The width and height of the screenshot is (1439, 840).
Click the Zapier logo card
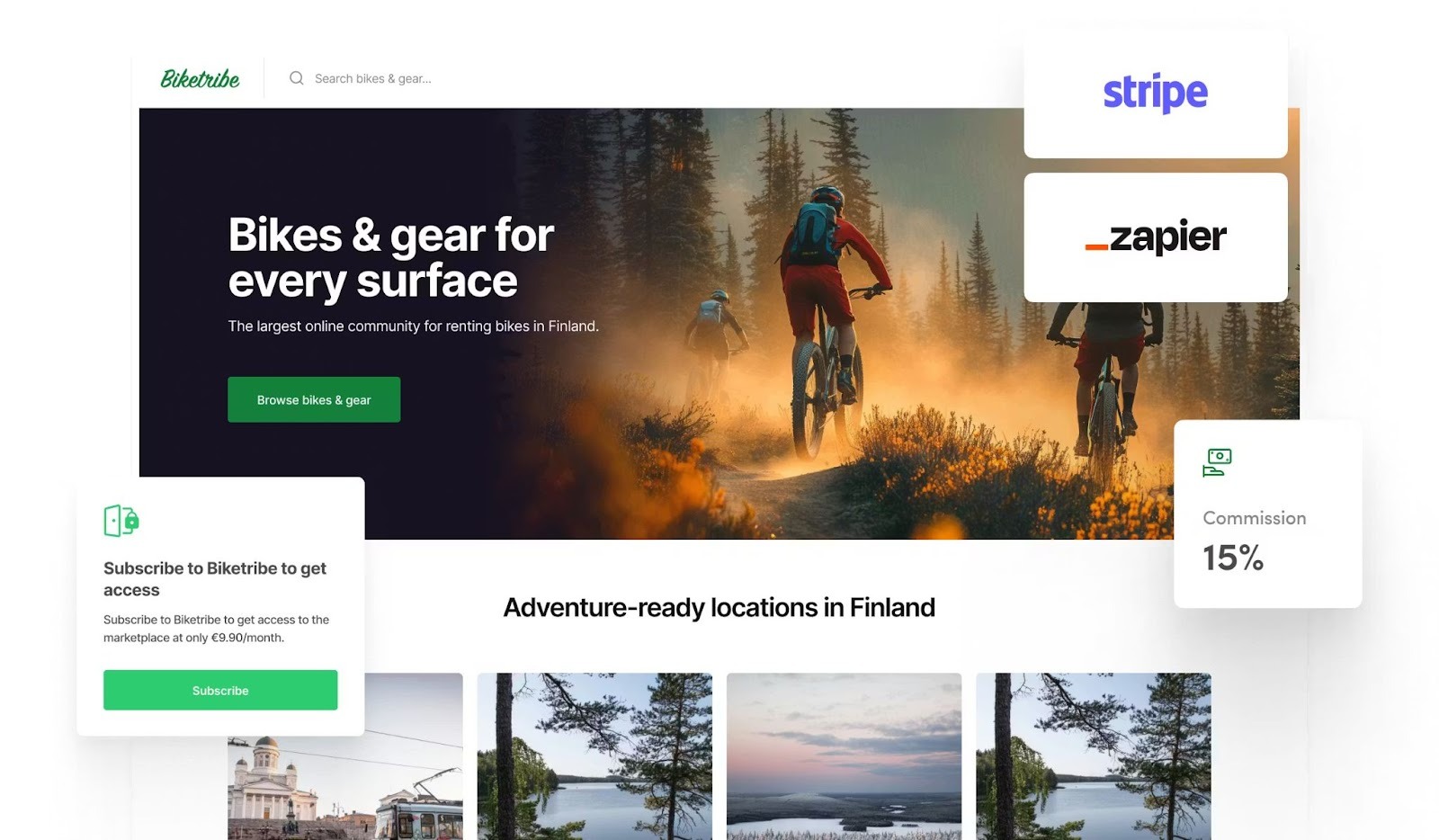(1156, 237)
